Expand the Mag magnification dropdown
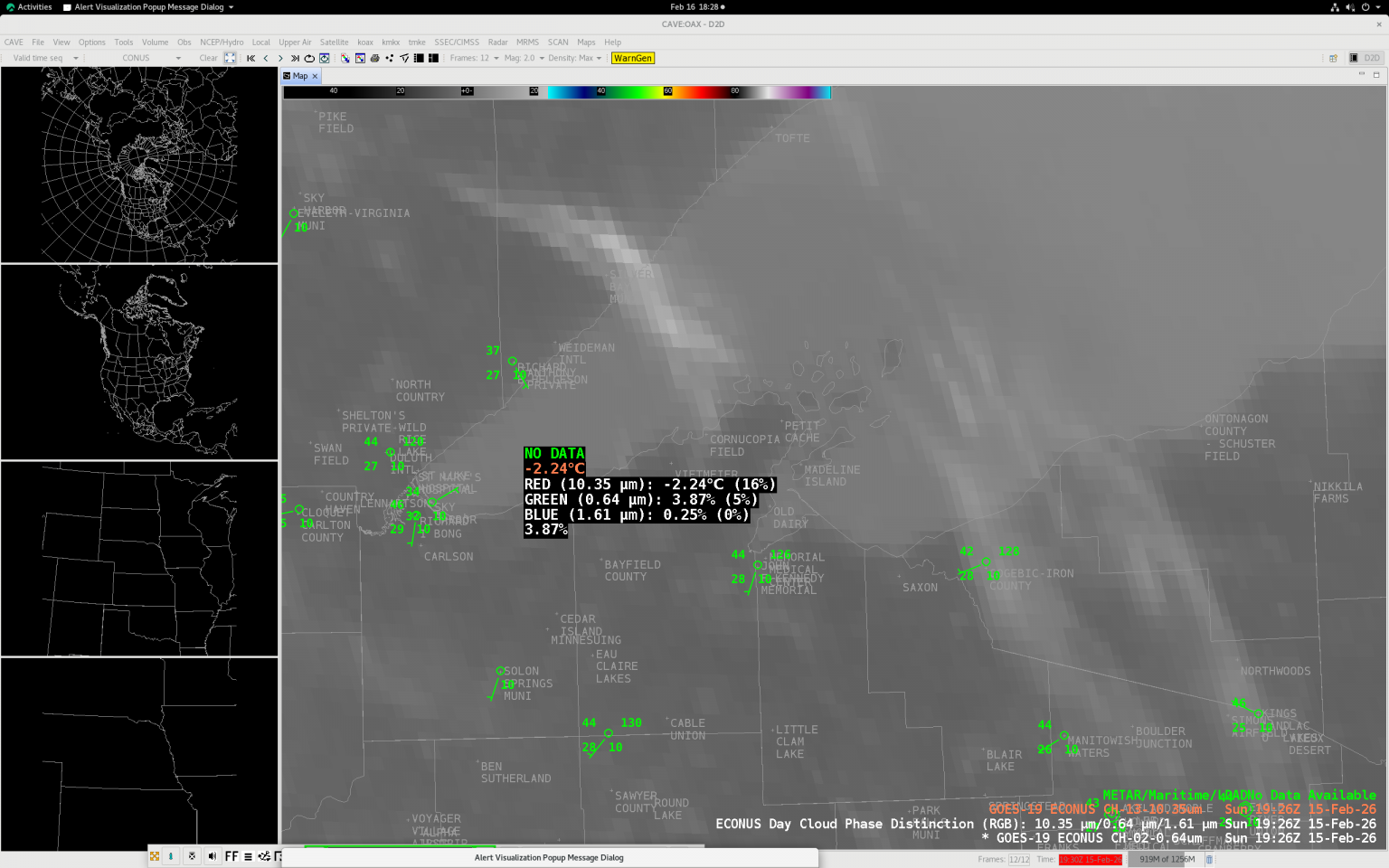1389x868 pixels. click(524, 58)
